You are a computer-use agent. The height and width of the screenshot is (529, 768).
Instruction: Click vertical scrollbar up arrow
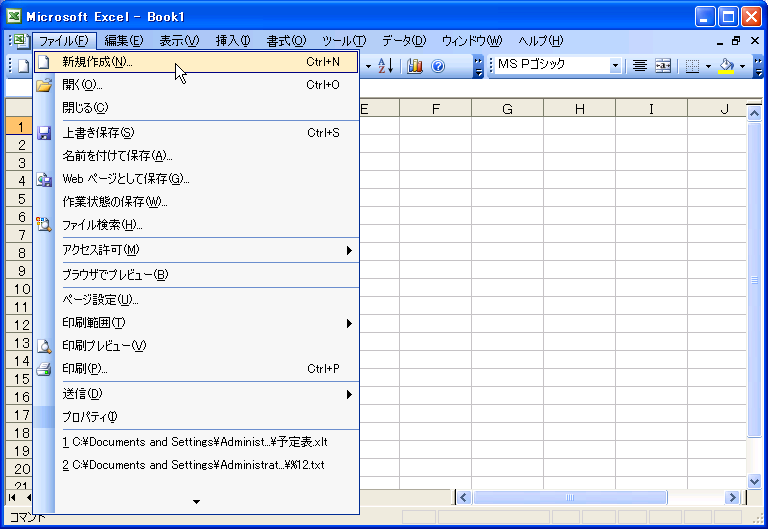[754, 114]
